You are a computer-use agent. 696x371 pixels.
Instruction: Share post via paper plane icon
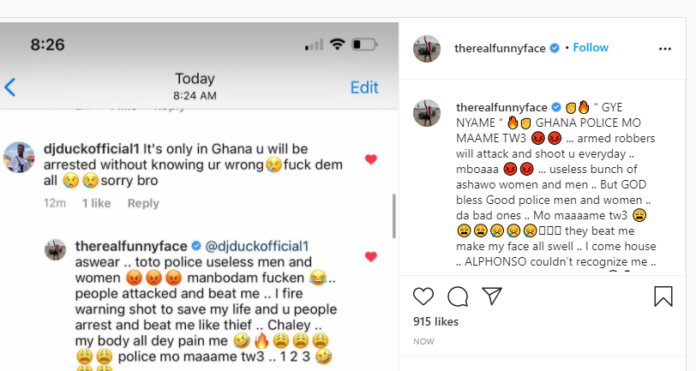tap(492, 296)
